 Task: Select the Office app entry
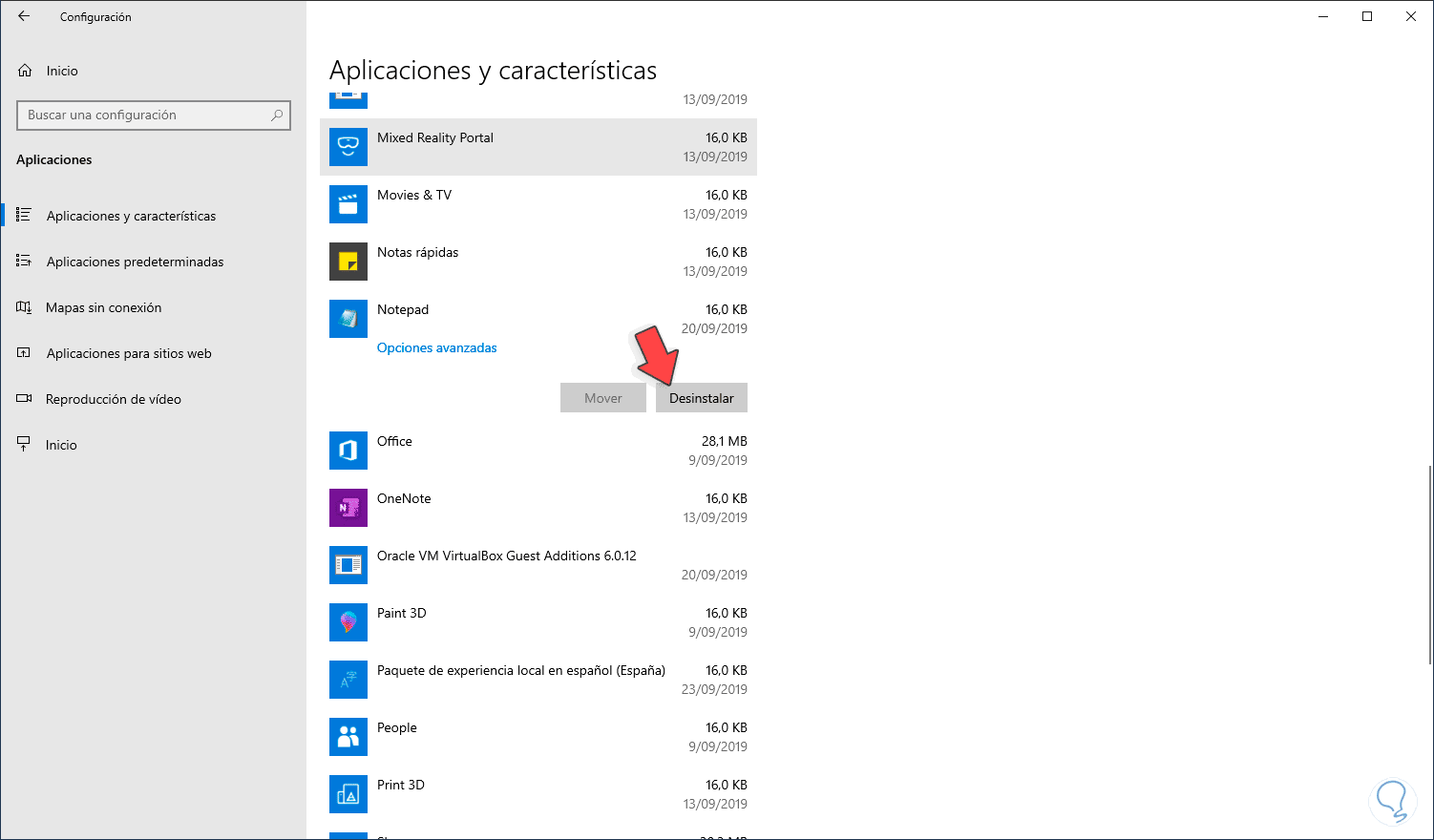pyautogui.click(x=538, y=451)
